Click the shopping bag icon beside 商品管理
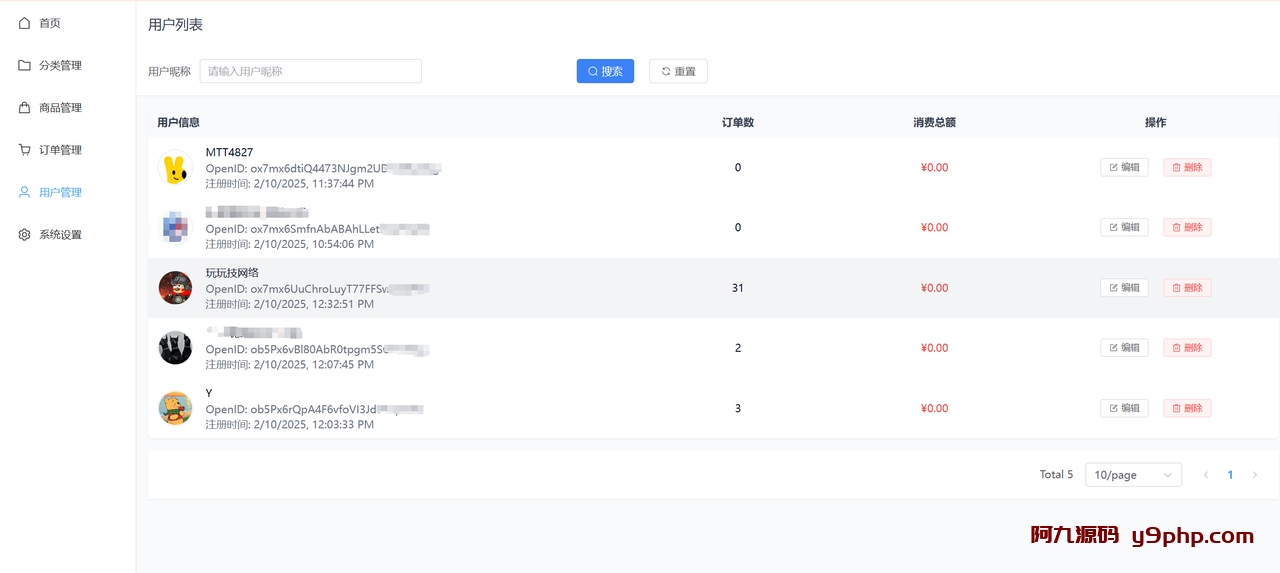1280x573 pixels. click(25, 107)
